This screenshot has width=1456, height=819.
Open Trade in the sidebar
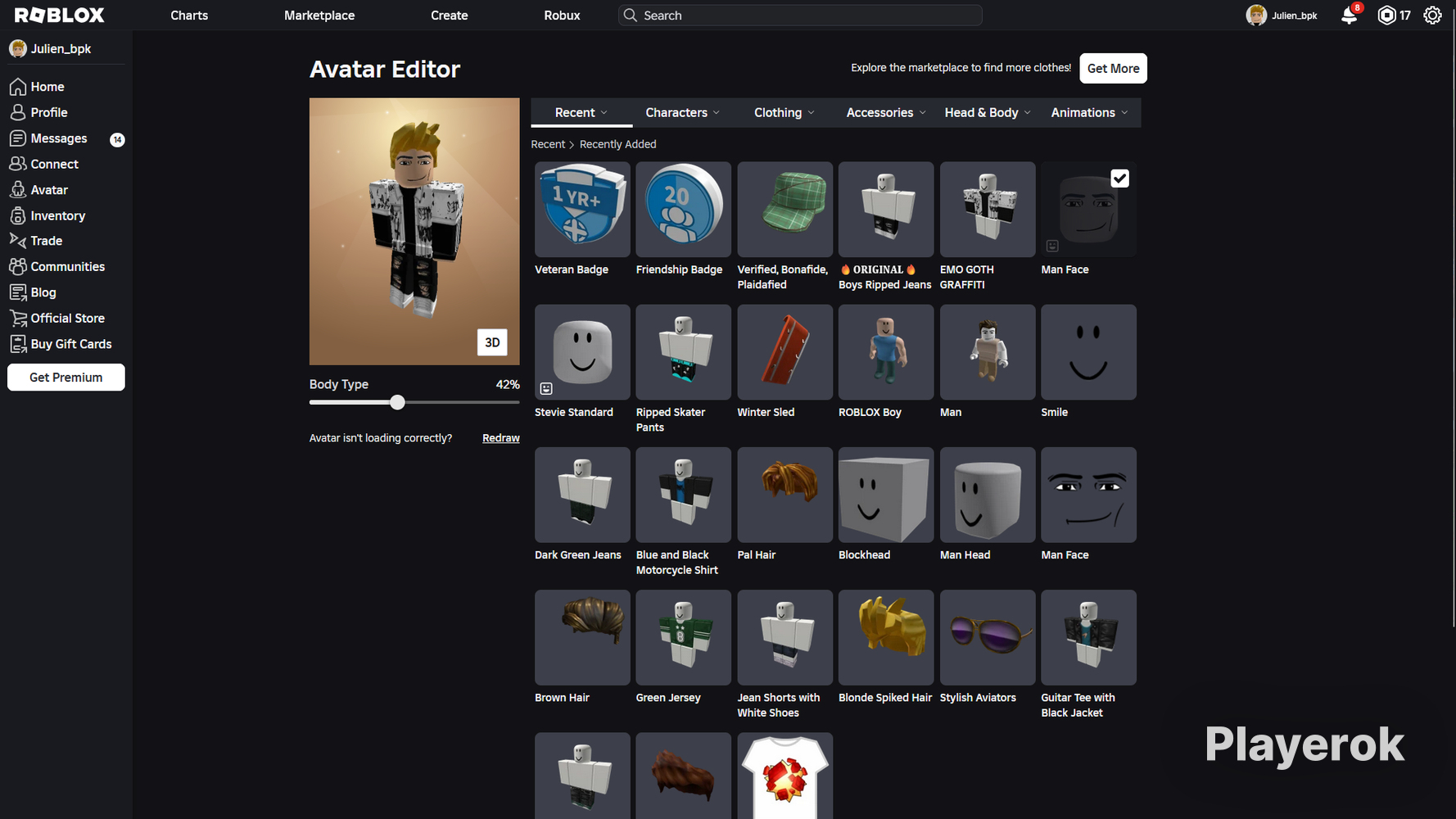click(x=46, y=241)
